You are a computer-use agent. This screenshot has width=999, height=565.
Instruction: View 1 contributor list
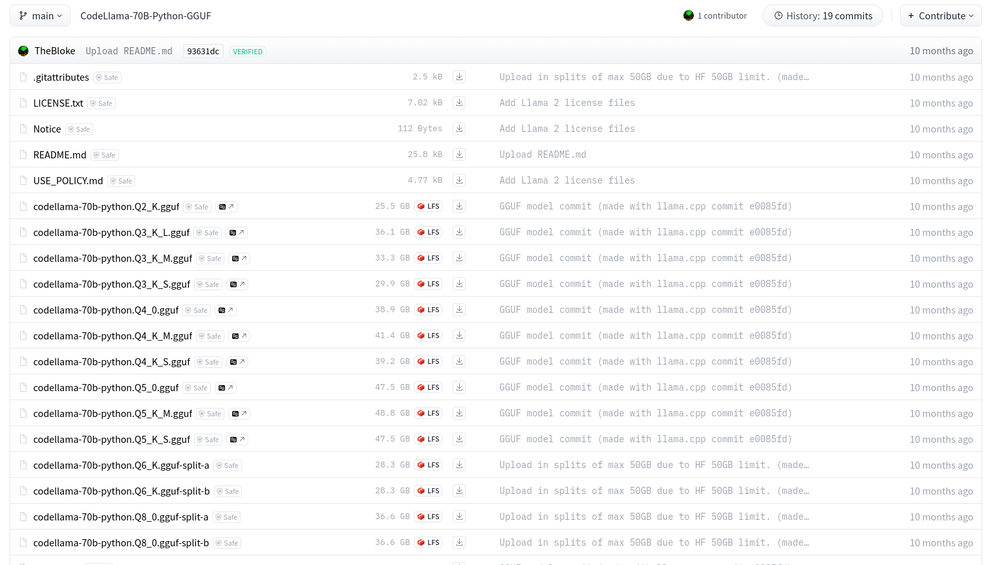715,16
